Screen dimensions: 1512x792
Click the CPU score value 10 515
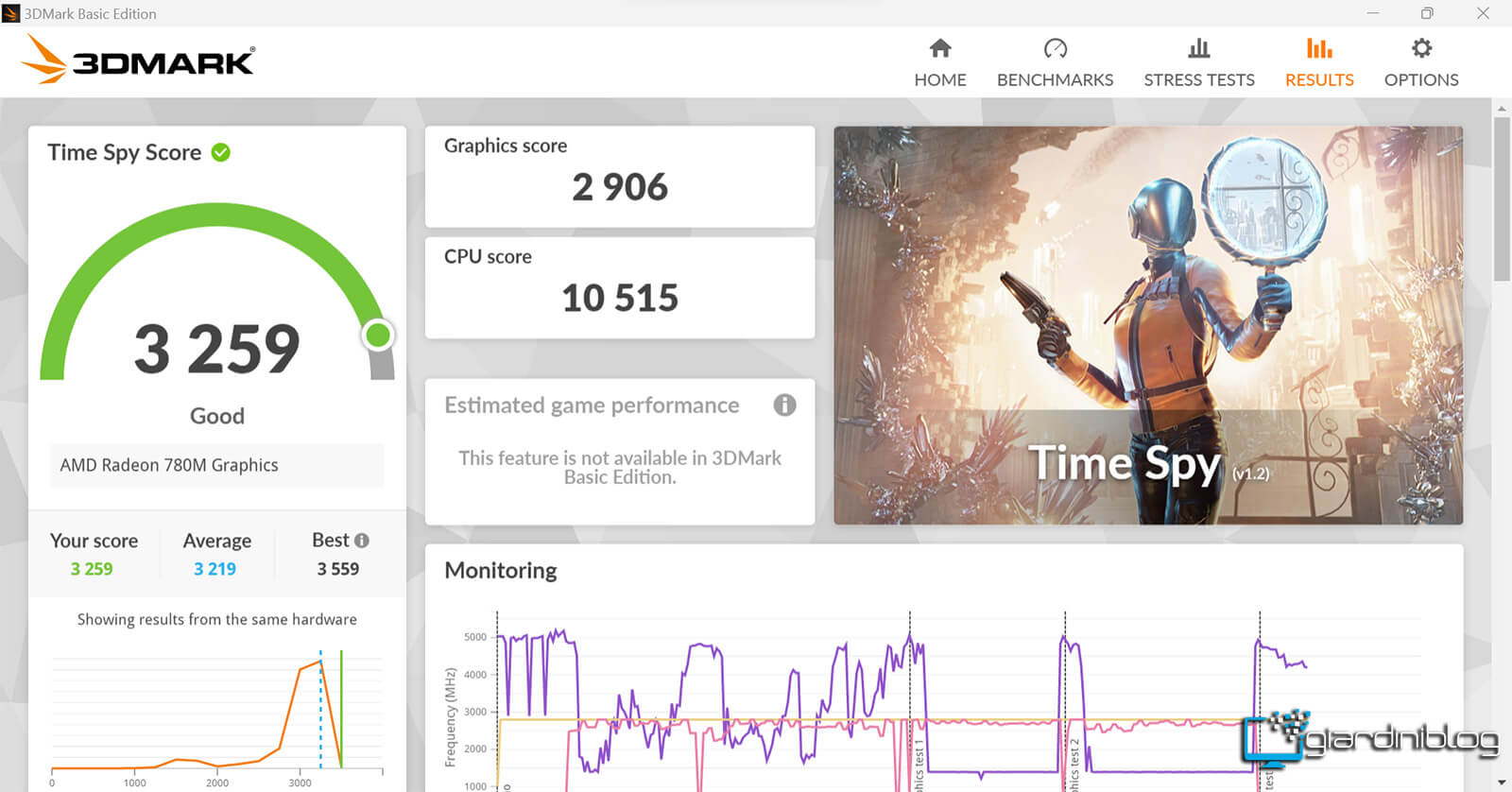point(620,299)
